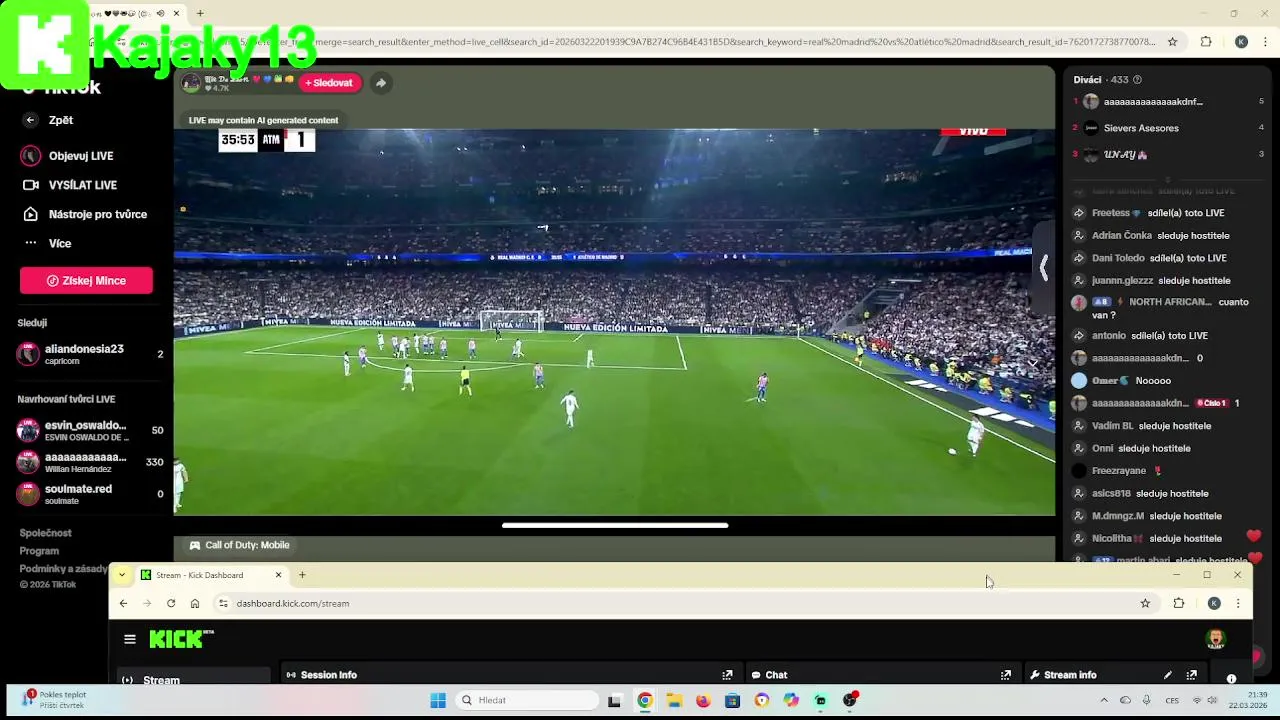Open File Explorer from the taskbar
Image resolution: width=1280 pixels, height=720 pixels.
point(674,700)
